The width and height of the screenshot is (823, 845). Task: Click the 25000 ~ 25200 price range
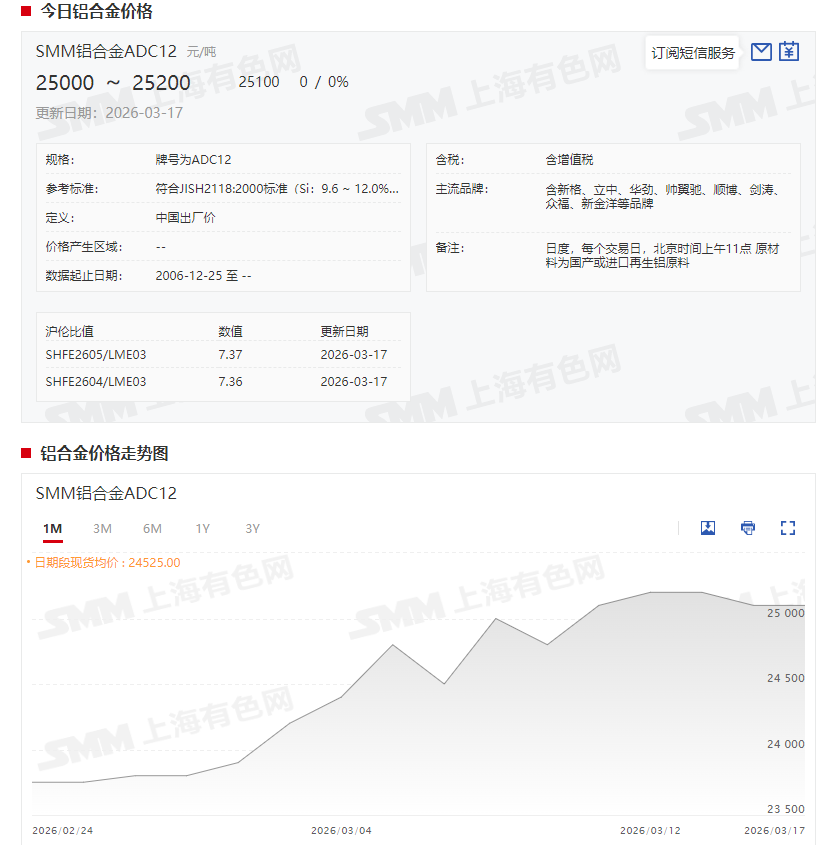(x=113, y=83)
